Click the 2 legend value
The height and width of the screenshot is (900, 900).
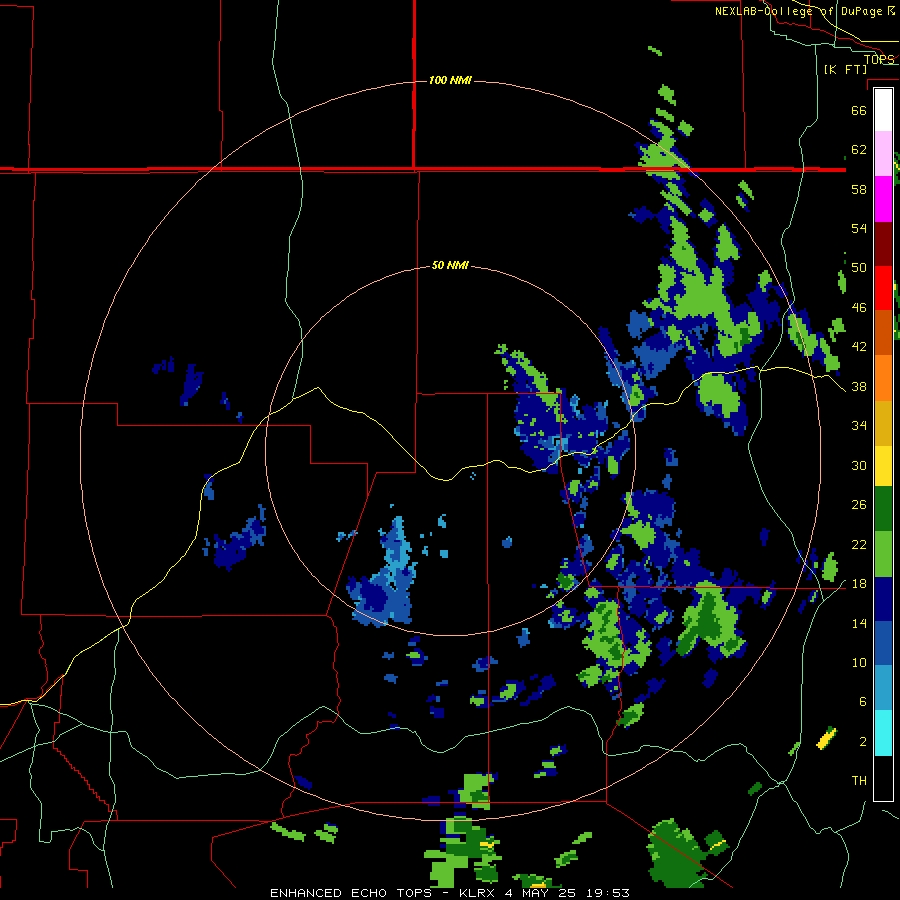pyautogui.click(x=863, y=742)
